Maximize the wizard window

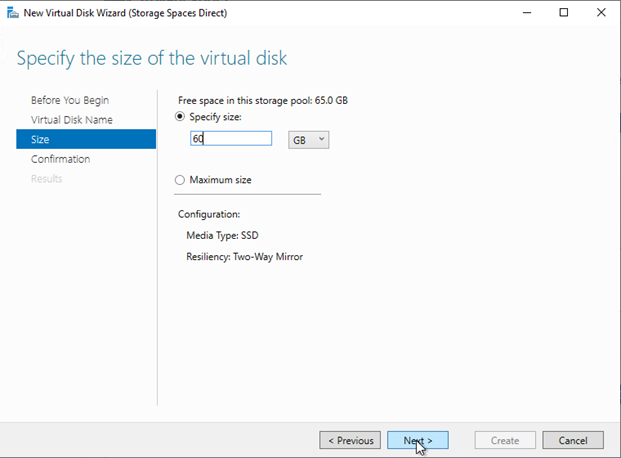pos(563,13)
